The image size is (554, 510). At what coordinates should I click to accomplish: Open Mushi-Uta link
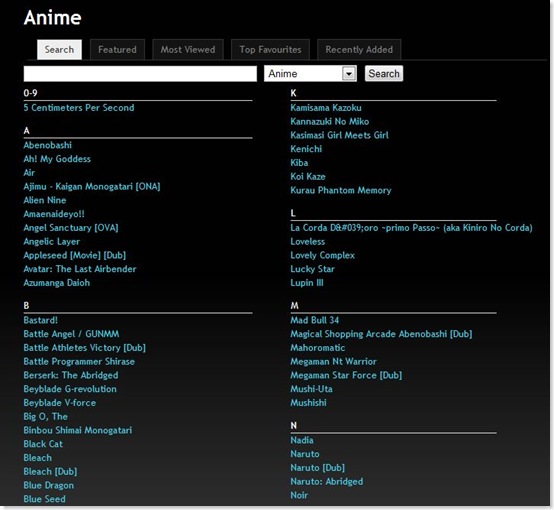pyautogui.click(x=312, y=389)
